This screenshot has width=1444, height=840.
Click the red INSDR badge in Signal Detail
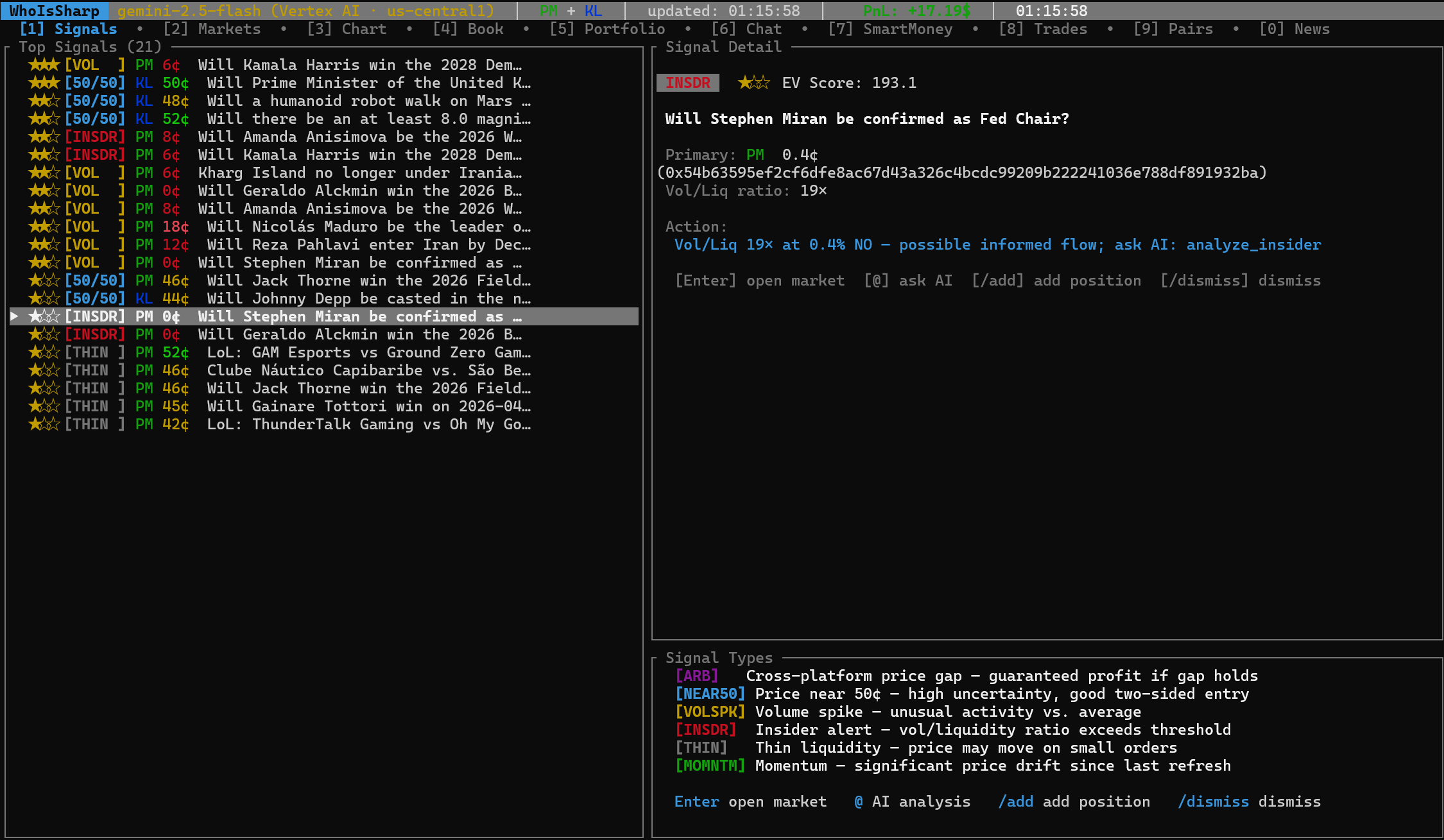pyautogui.click(x=687, y=83)
